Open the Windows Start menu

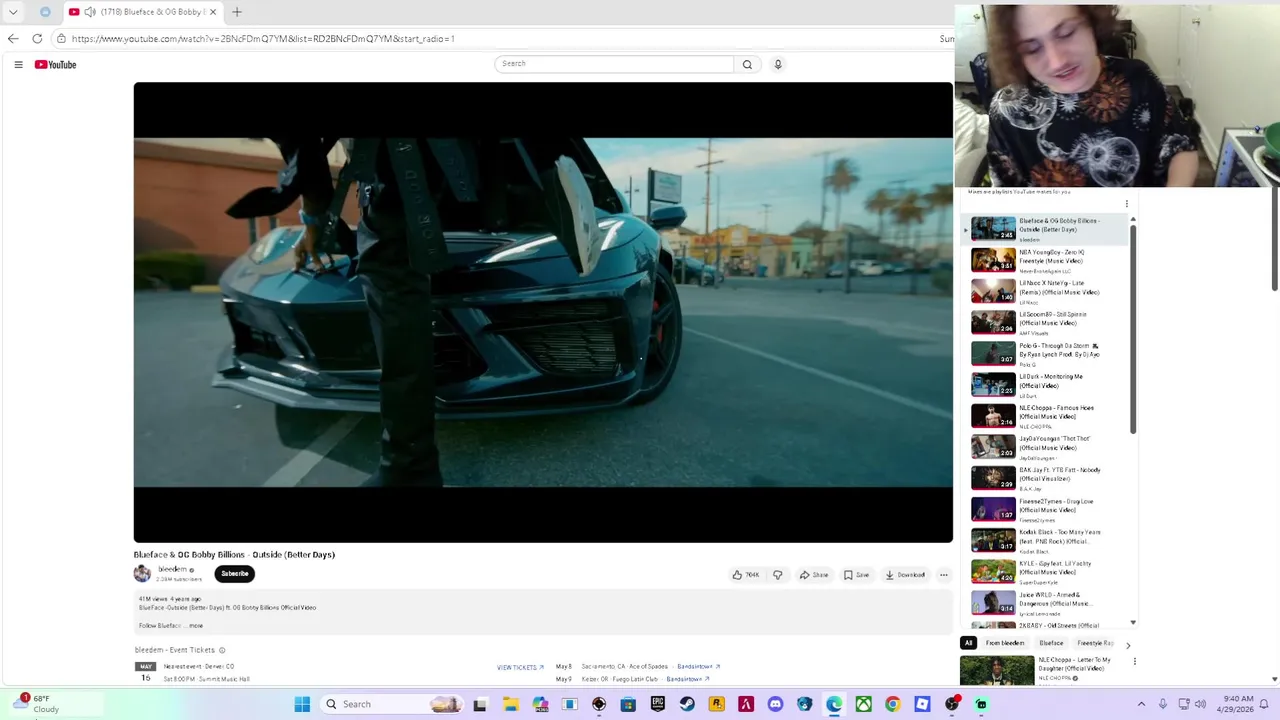tap(302, 704)
